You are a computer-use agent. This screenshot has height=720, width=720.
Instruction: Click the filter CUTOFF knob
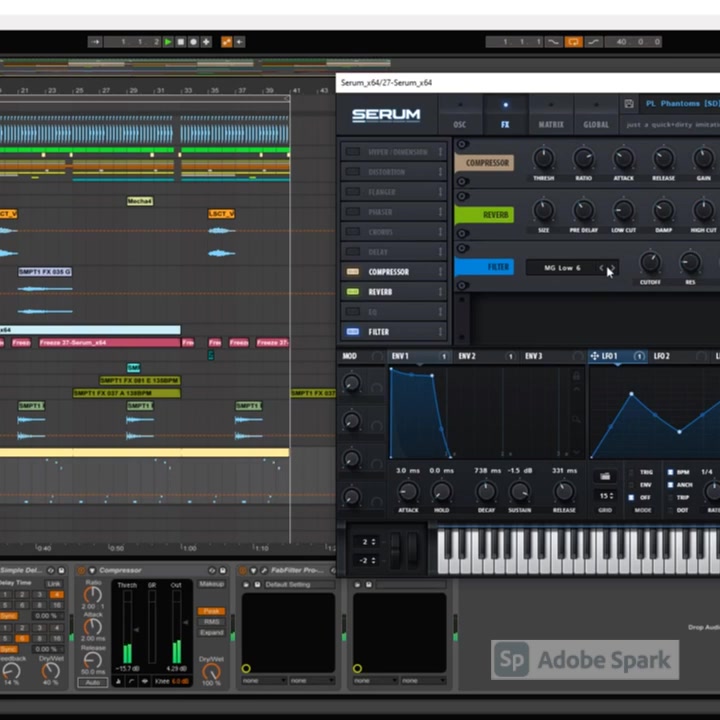click(x=650, y=262)
